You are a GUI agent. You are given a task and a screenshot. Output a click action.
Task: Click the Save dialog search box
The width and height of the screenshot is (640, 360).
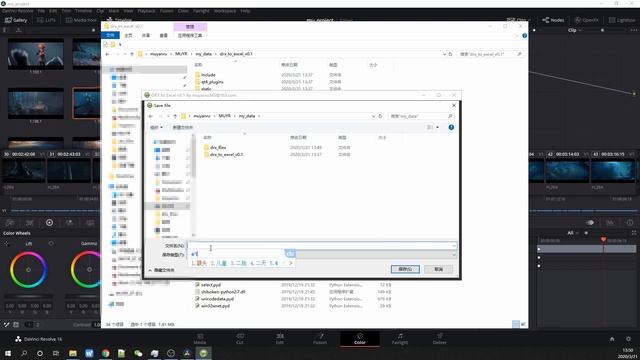pyautogui.click(x=421, y=116)
